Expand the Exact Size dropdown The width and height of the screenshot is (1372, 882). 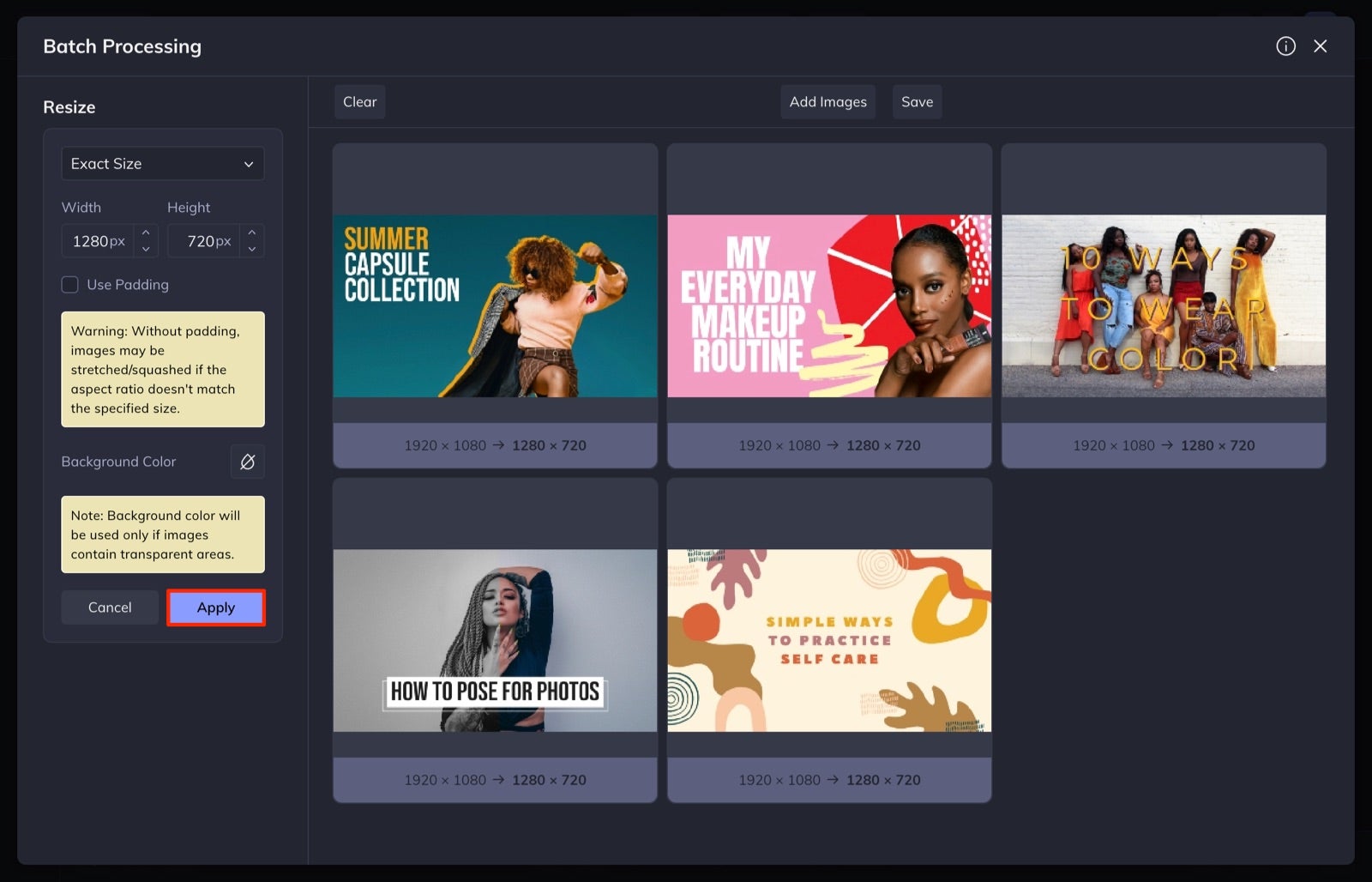163,164
